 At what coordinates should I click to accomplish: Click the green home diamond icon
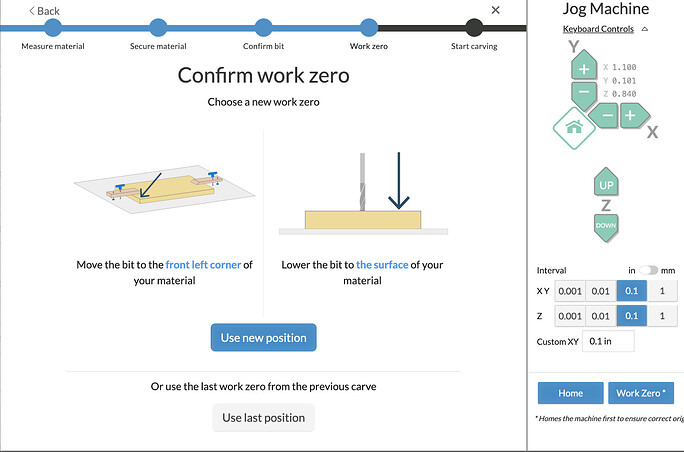coord(574,128)
